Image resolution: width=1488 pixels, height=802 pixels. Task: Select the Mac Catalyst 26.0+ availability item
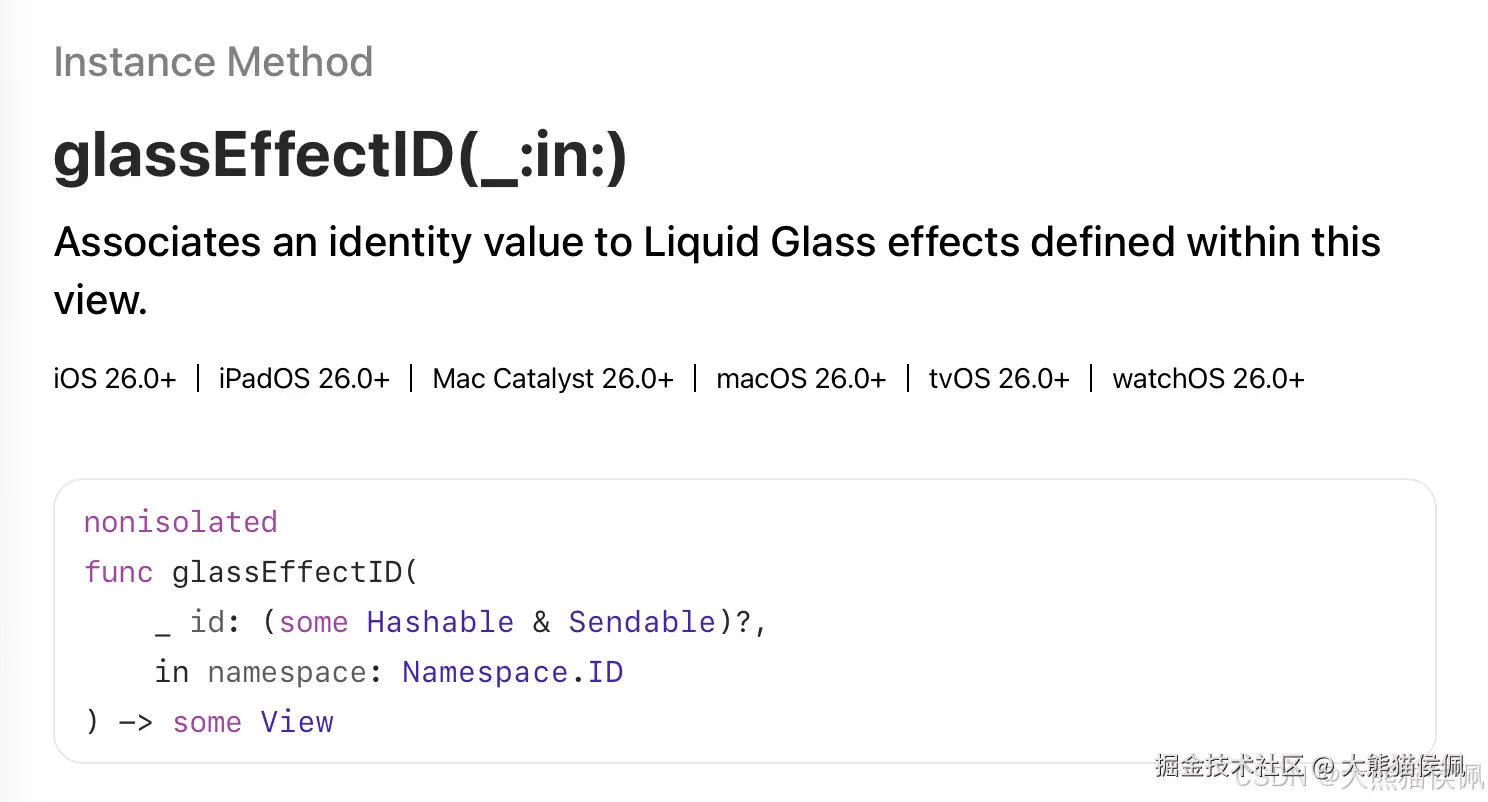click(x=553, y=379)
